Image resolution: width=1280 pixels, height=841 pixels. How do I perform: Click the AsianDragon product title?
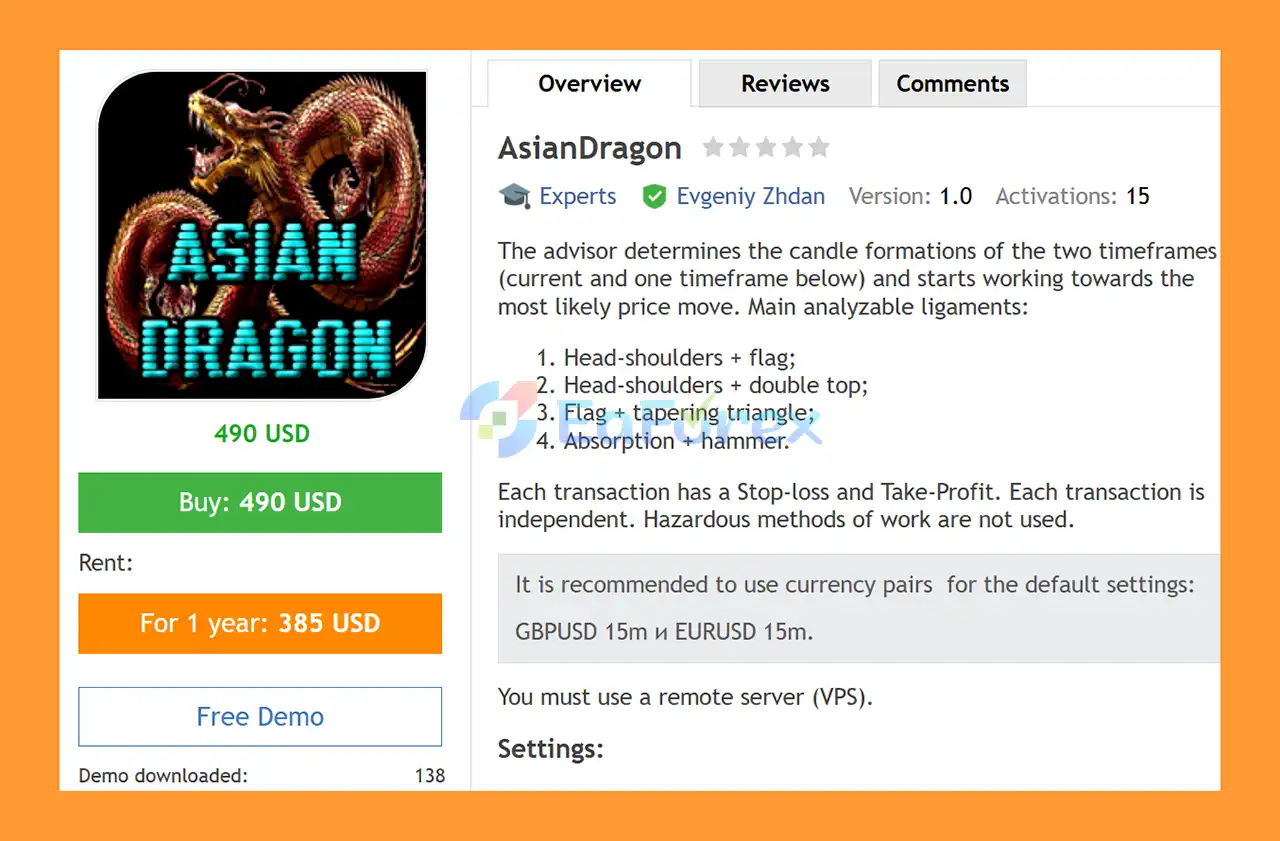click(590, 149)
